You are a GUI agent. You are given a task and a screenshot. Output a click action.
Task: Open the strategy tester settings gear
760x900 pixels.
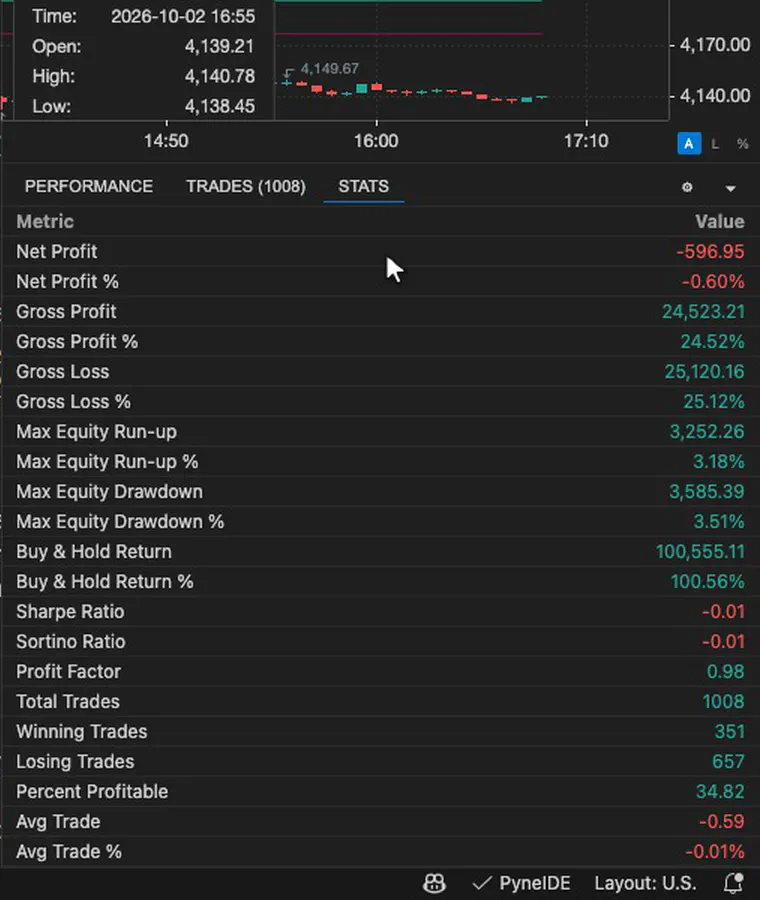687,187
